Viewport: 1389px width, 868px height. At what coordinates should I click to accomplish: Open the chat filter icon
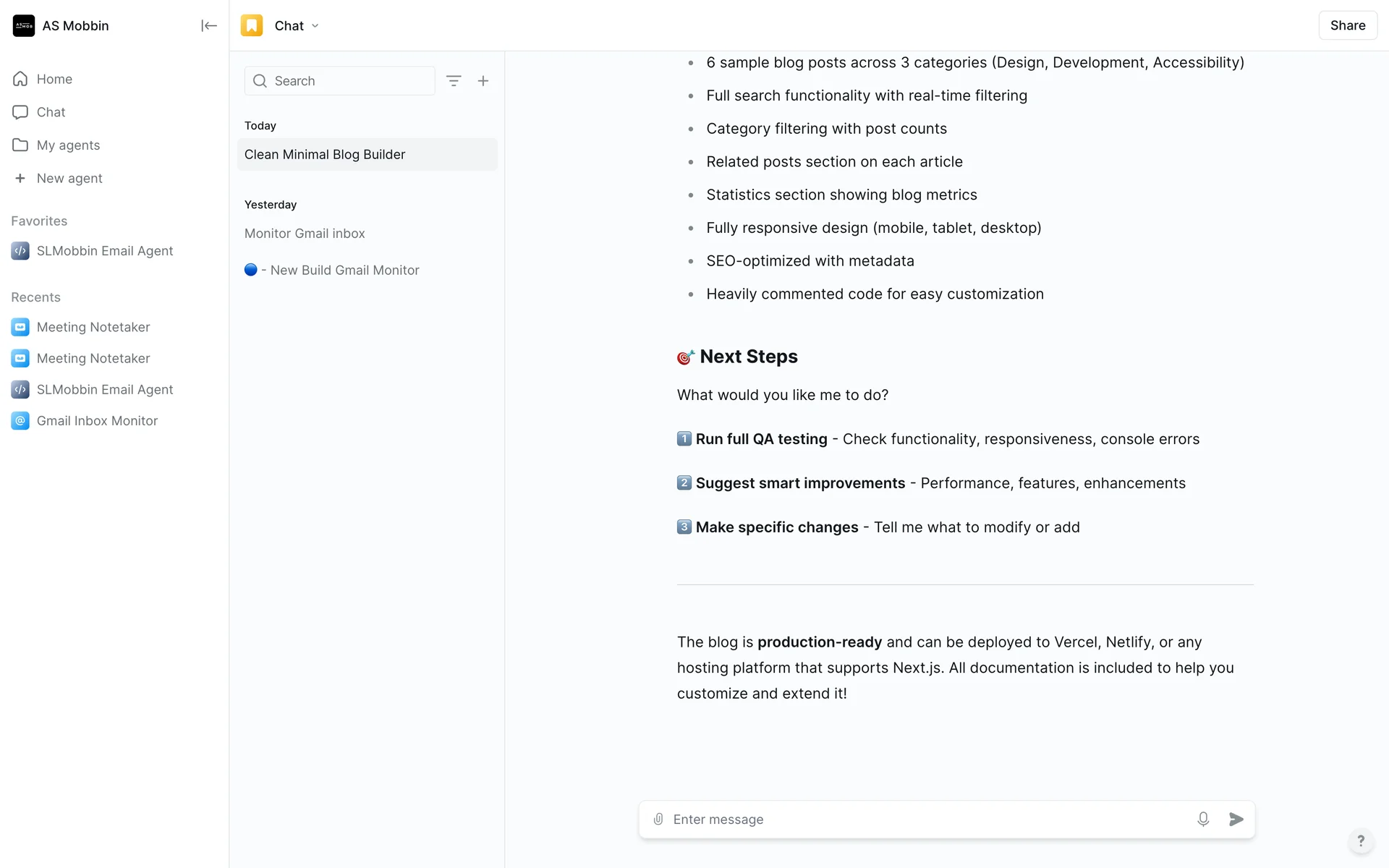454,81
